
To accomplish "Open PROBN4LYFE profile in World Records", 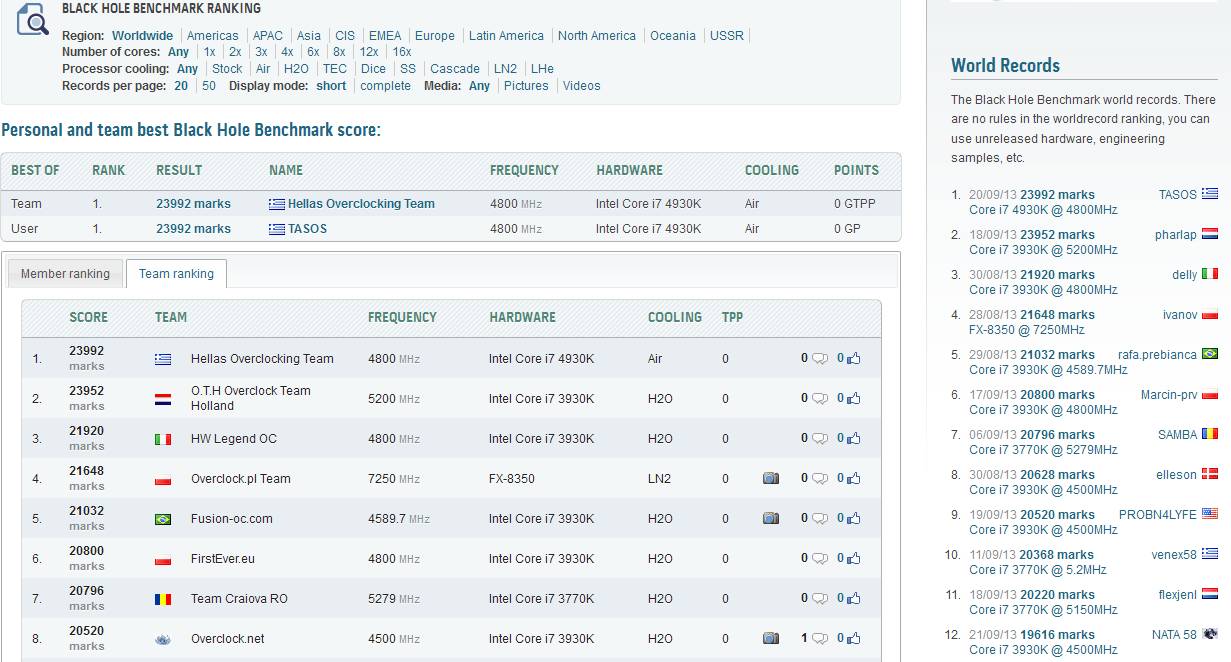I will click(1158, 515).
